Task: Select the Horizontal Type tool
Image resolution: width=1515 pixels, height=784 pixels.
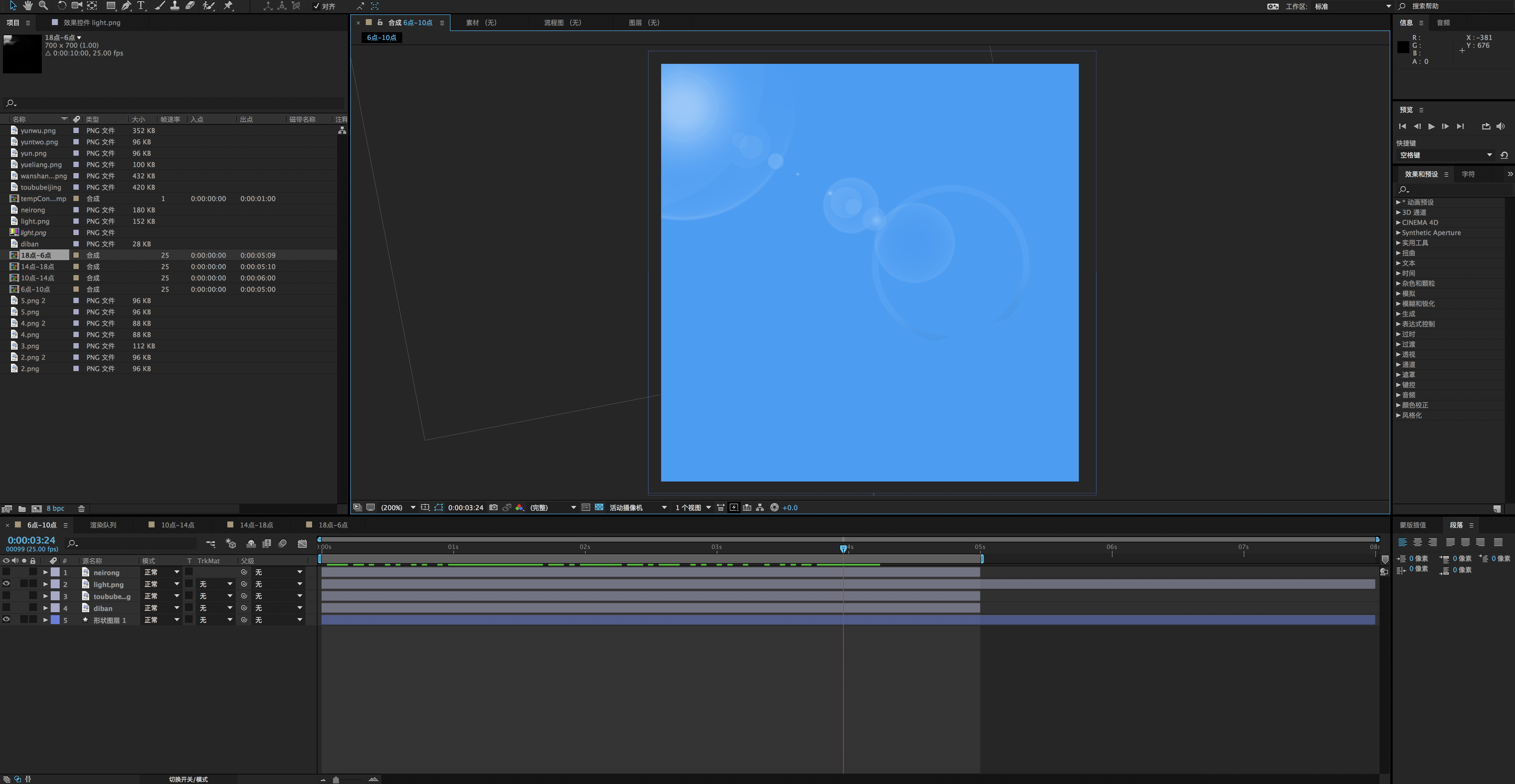Action: (x=141, y=6)
